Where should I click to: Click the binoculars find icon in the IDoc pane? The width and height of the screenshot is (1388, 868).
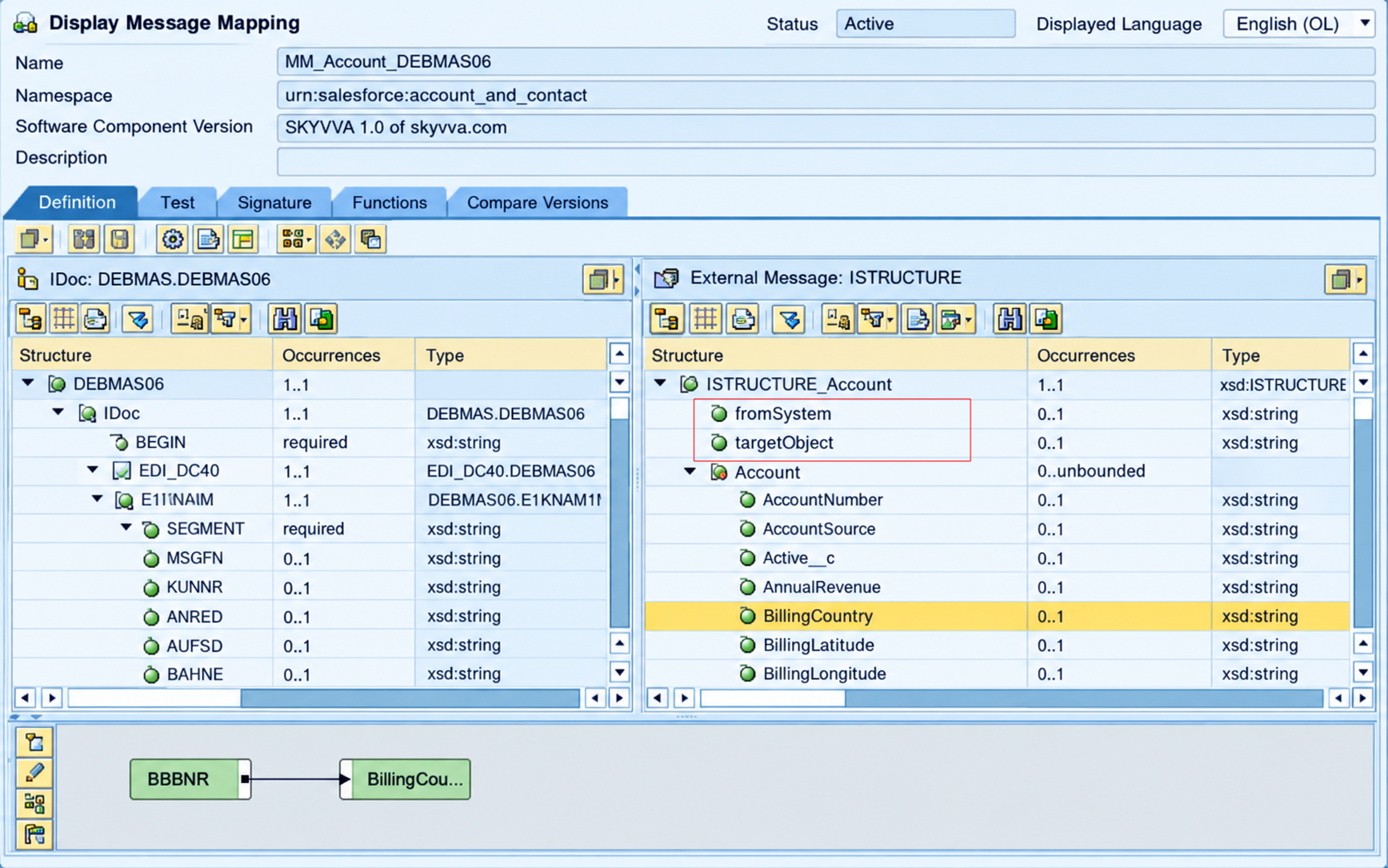(284, 319)
